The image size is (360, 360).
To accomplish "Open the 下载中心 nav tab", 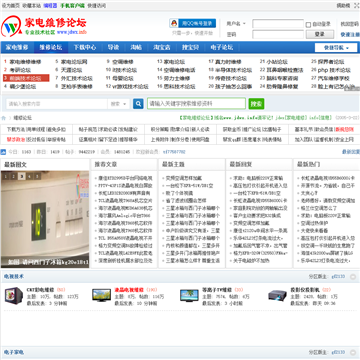I will pos(85,47).
